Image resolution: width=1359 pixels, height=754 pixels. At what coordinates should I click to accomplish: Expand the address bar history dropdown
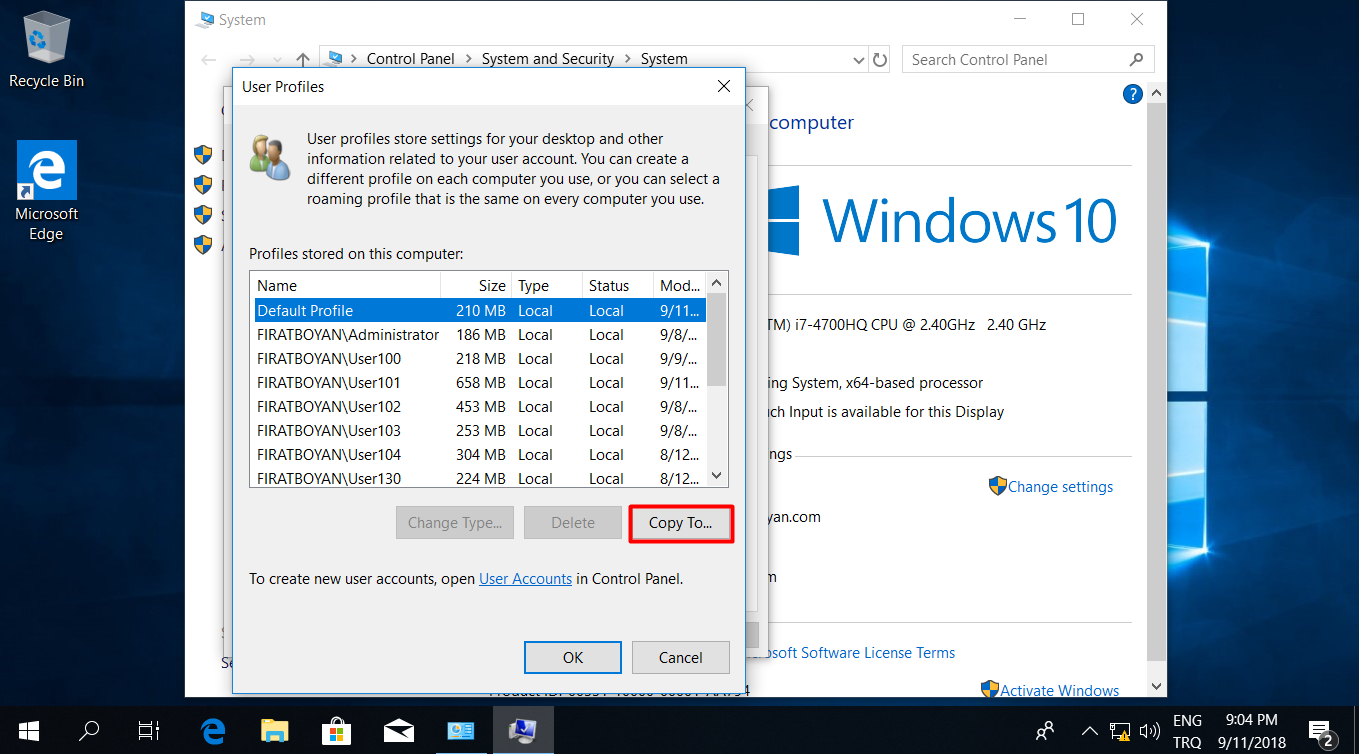[858, 60]
